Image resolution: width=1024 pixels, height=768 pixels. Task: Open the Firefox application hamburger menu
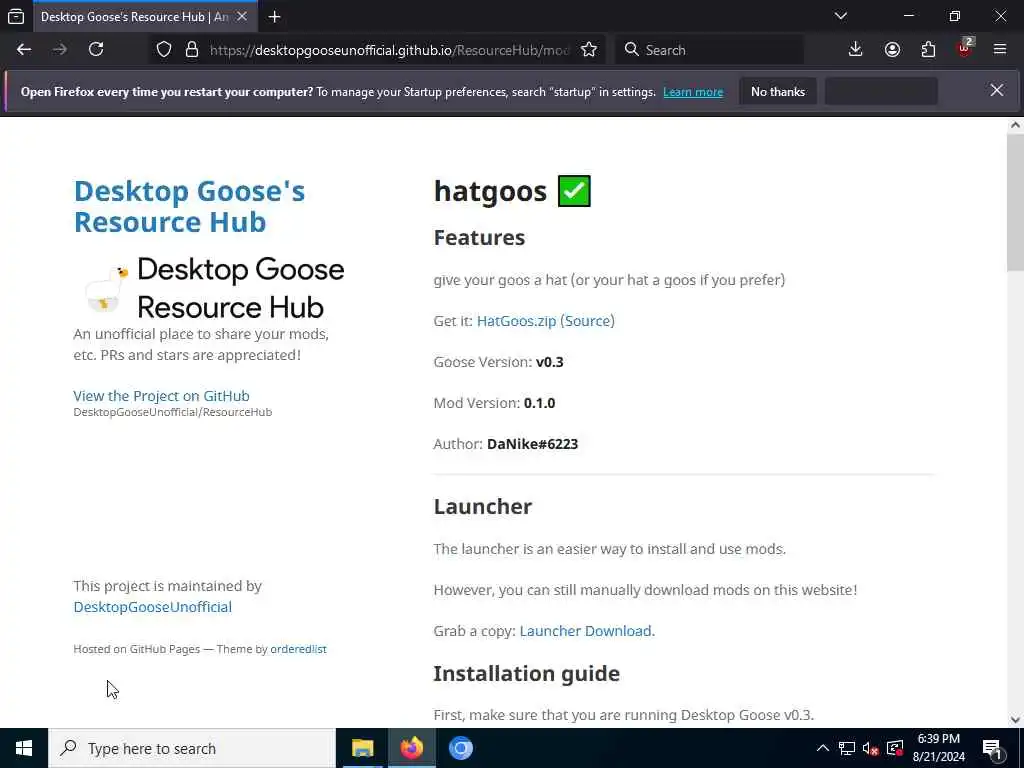pos(1000,50)
